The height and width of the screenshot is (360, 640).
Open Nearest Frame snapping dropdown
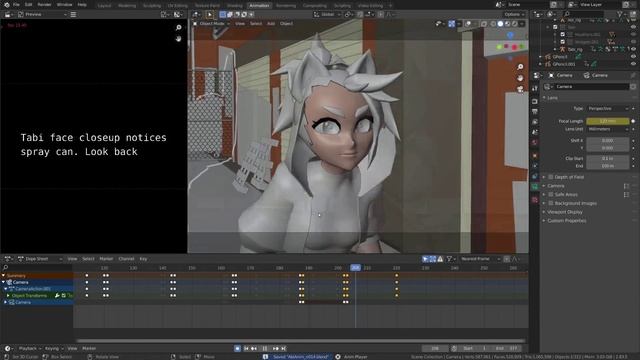tap(480, 259)
